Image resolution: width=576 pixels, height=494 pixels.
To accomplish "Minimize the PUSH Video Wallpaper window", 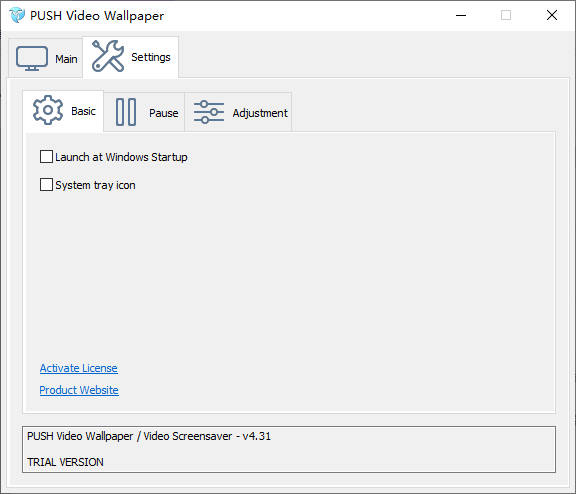I will coord(461,15).
